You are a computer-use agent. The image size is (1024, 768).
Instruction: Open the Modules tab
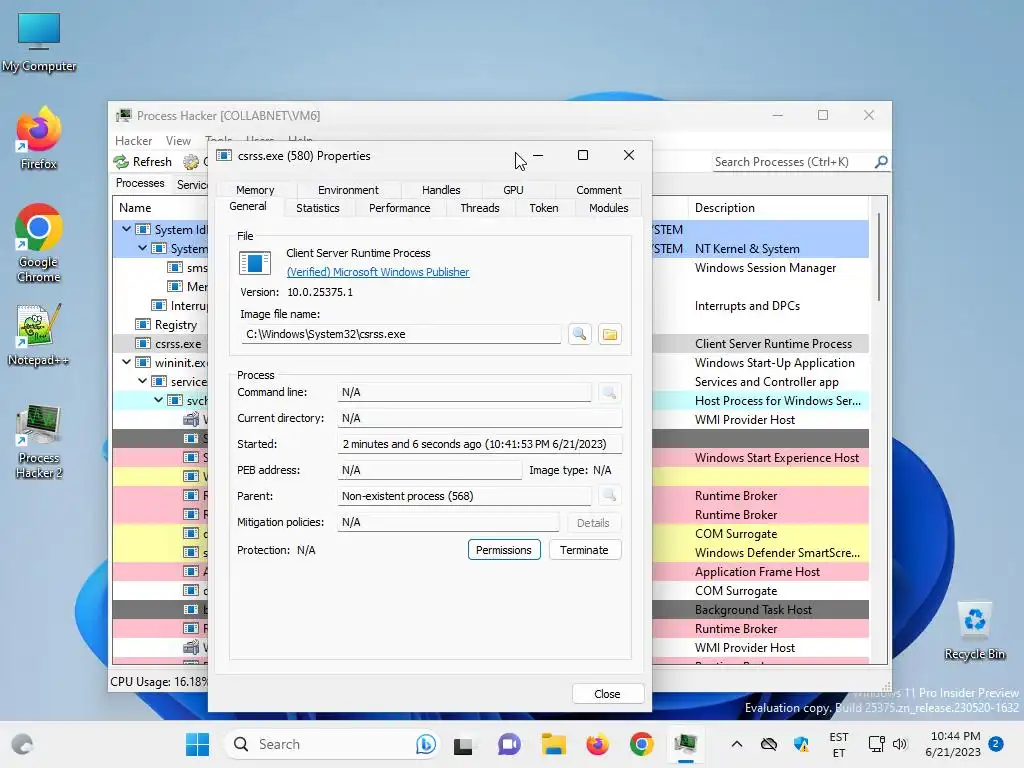609,208
